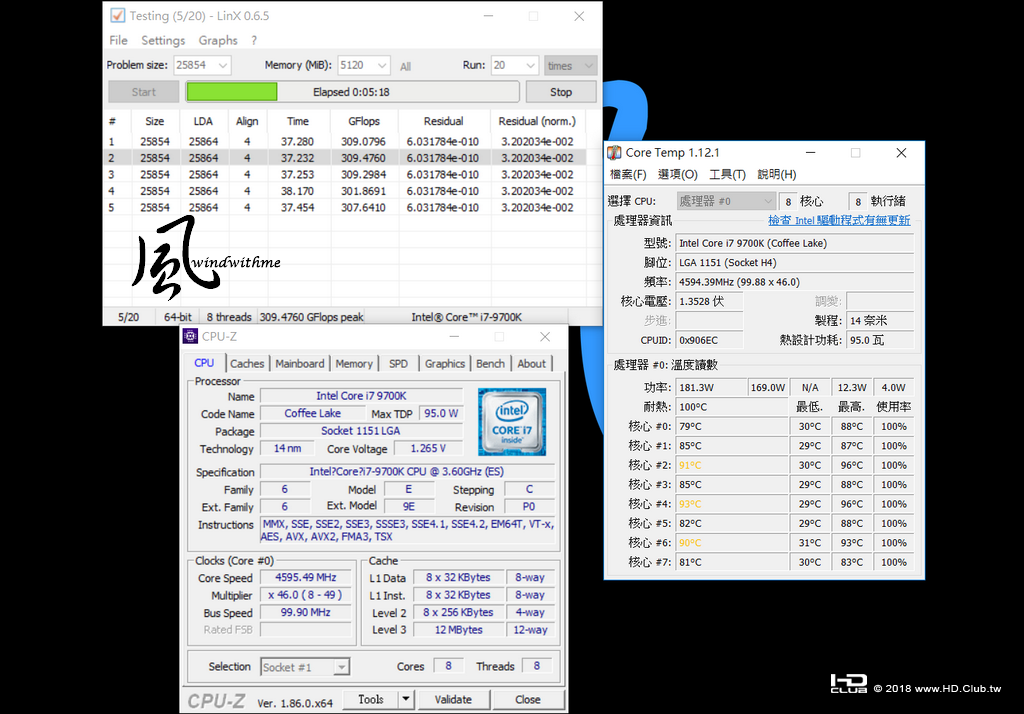Click the 309.4760 GFlops peak status text
The height and width of the screenshot is (714, 1024).
coord(312,317)
